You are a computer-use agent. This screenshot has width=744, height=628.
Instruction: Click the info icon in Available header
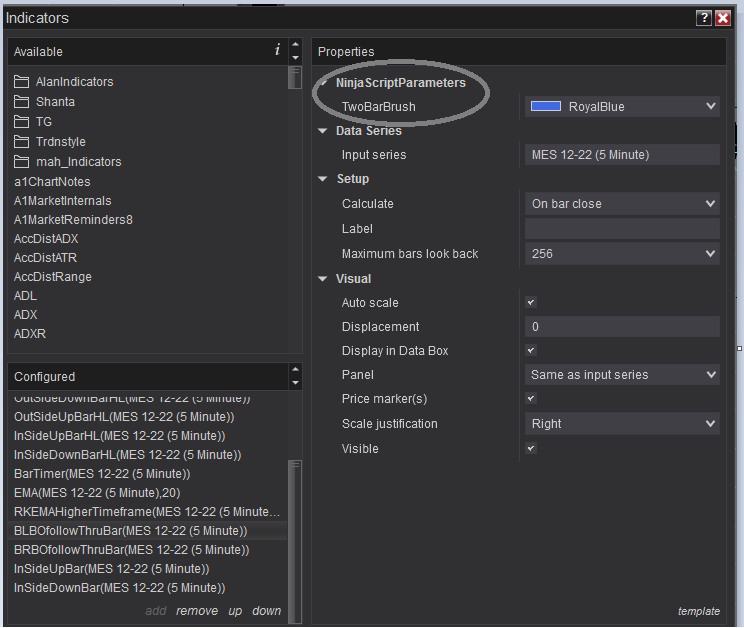coord(277,49)
